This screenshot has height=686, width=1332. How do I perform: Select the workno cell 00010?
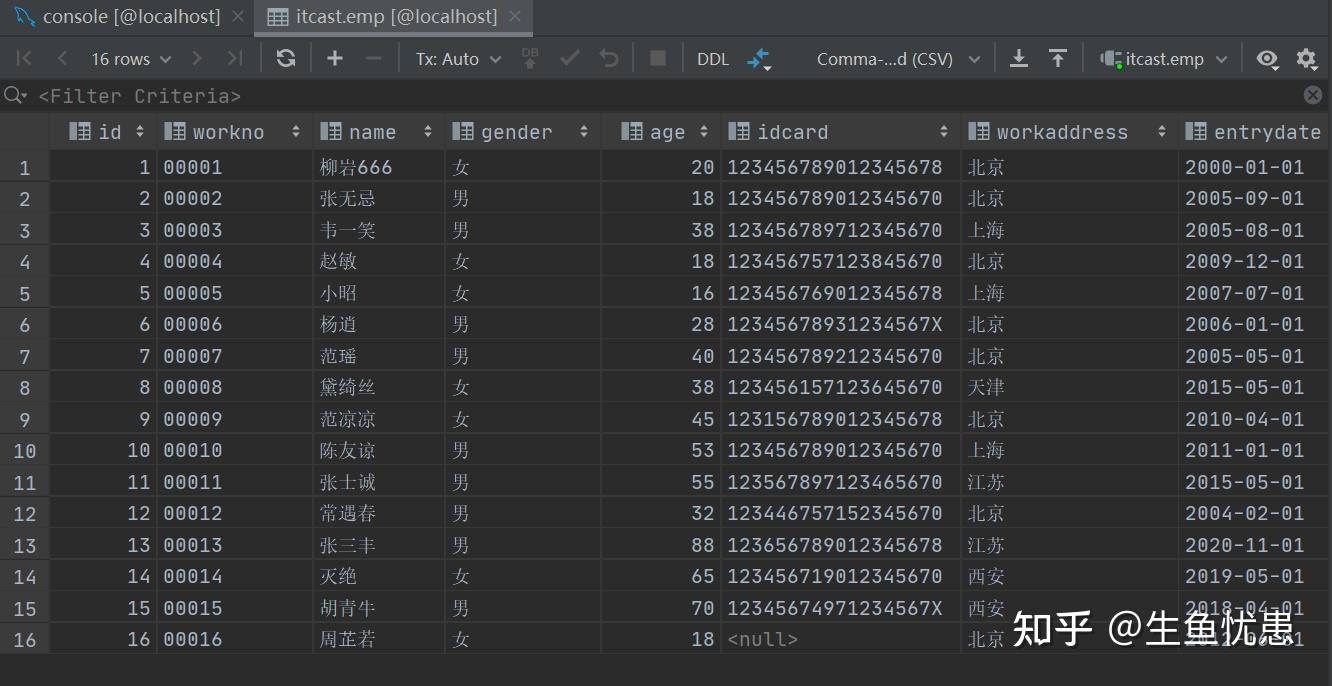235,450
